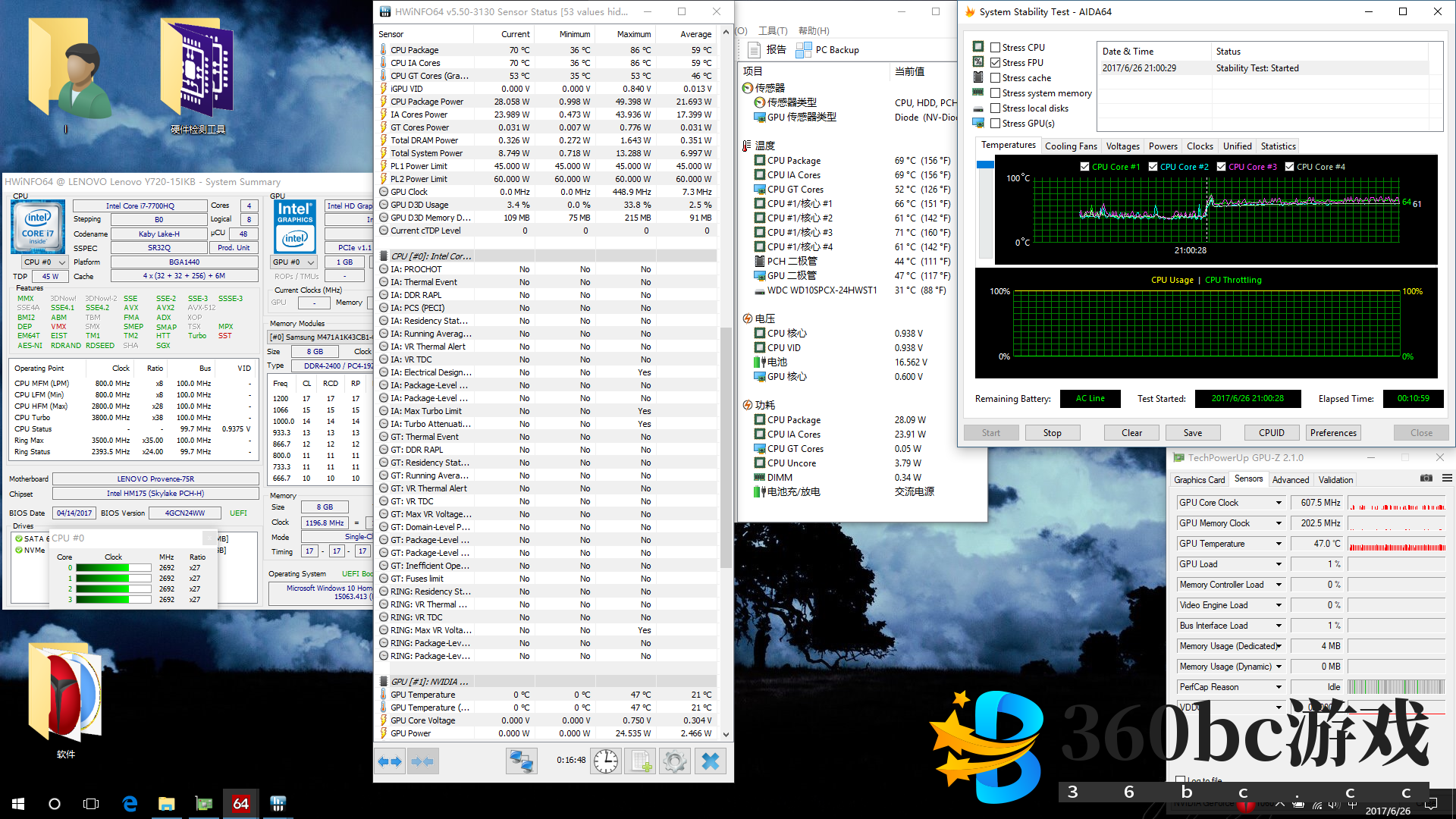Viewport: 1456px width, 819px height.
Task: Open GPU-Z Graphics Card tab
Action: pyautogui.click(x=1199, y=479)
